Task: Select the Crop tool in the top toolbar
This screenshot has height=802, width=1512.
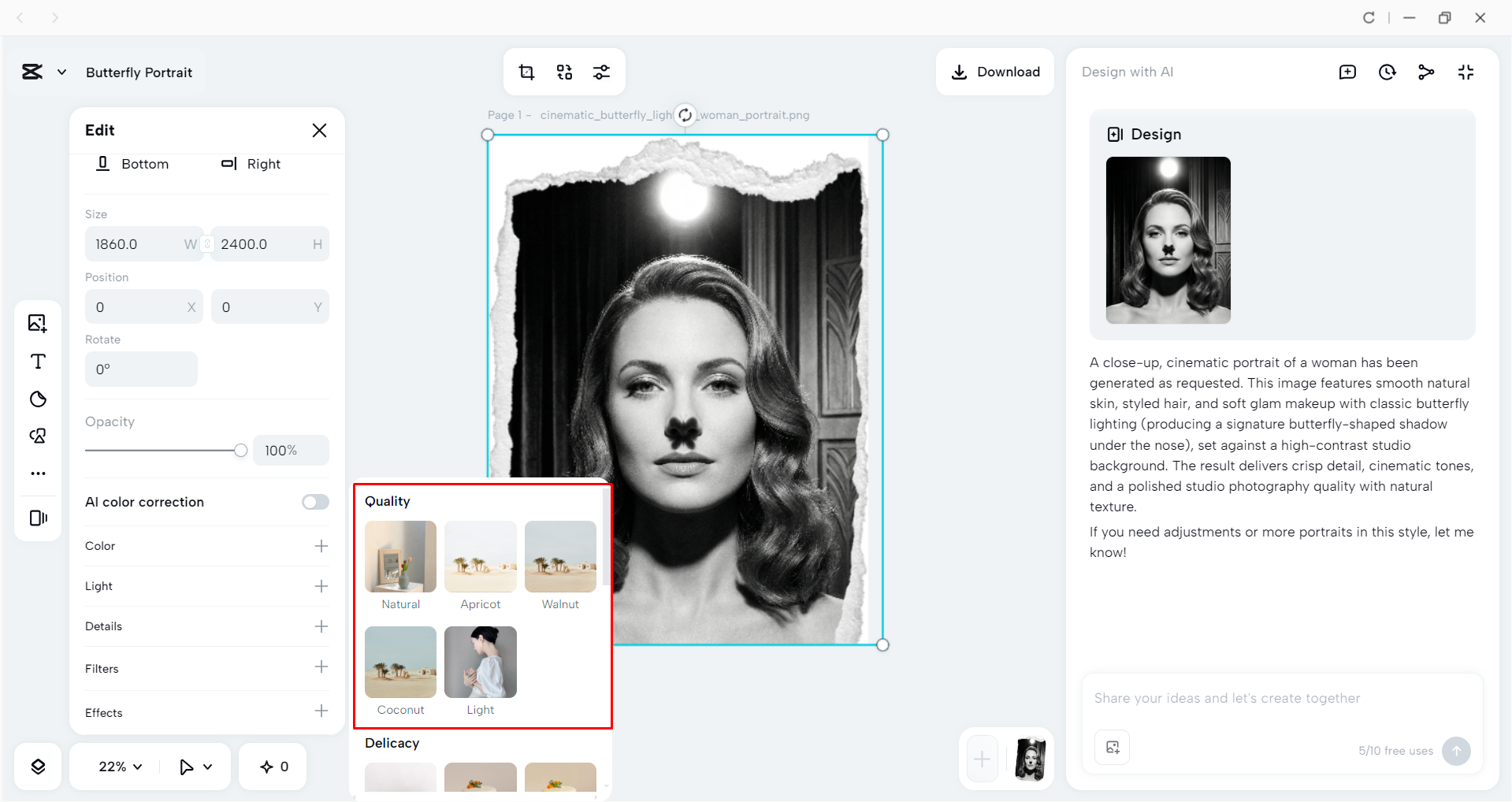Action: 526,72
